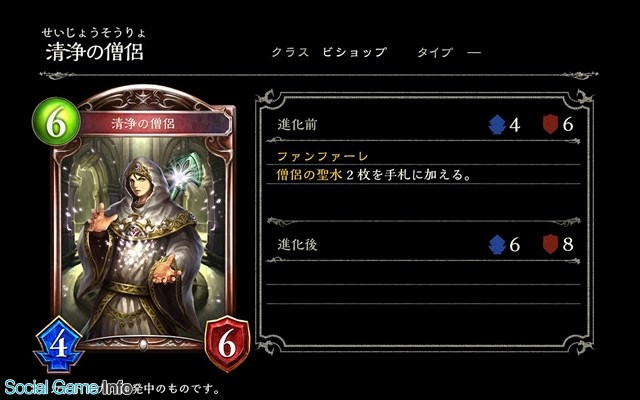Click the blue attack icon in 進化前 row
640x400 pixels.
[x=497, y=124]
